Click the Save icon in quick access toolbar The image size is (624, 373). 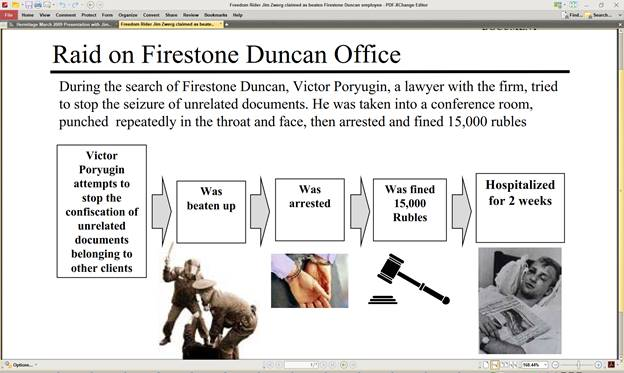coord(29,5)
